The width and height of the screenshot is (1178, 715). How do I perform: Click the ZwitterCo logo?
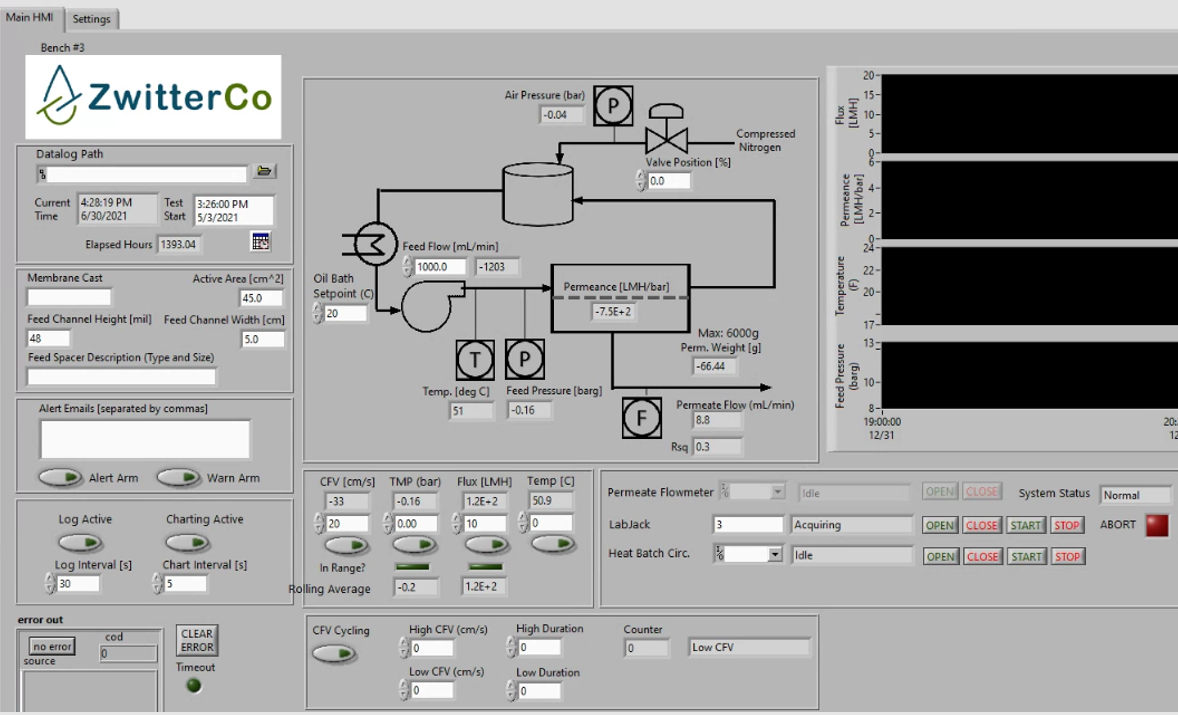pos(152,97)
